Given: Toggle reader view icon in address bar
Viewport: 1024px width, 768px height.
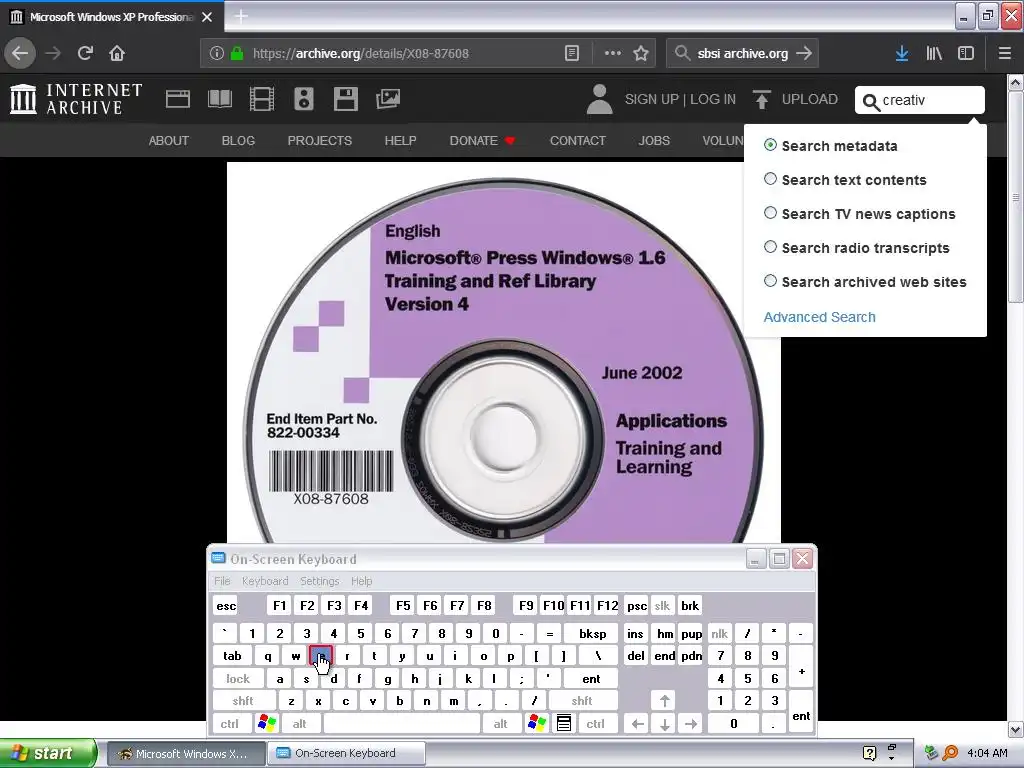Looking at the screenshot, I should [571, 54].
